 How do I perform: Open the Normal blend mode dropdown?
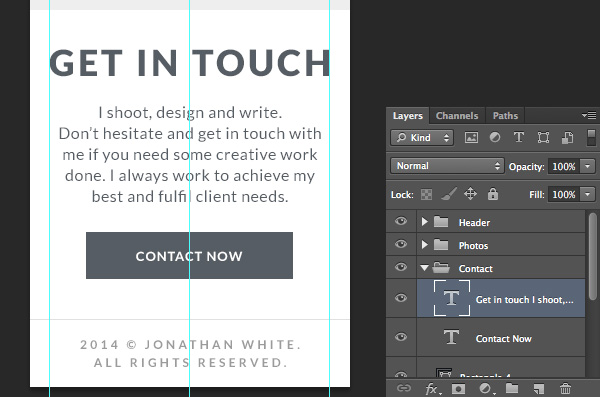(x=447, y=166)
